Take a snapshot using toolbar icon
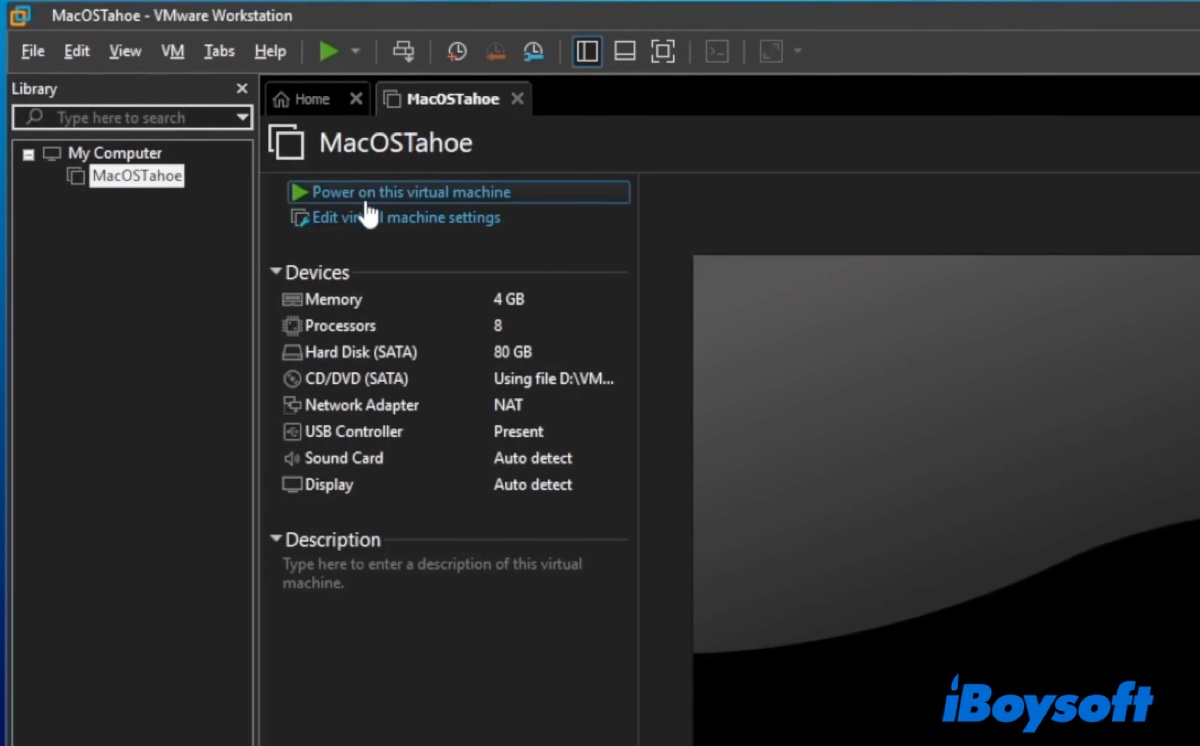Image resolution: width=1200 pixels, height=746 pixels. tap(457, 51)
